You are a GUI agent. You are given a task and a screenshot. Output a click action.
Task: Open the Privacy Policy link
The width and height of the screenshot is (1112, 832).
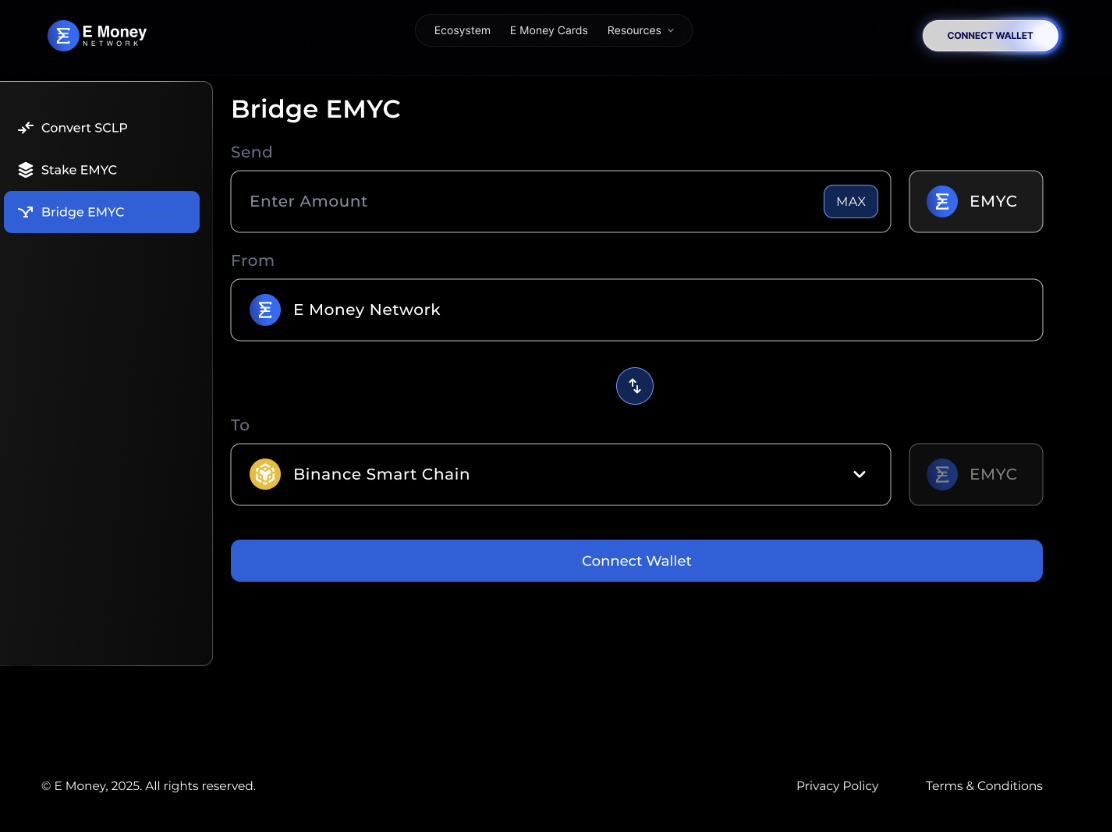tap(837, 786)
